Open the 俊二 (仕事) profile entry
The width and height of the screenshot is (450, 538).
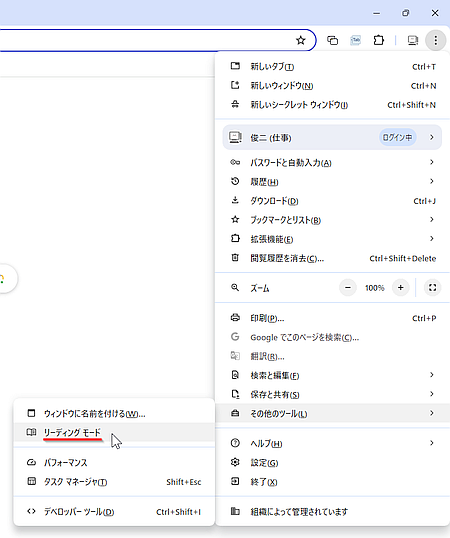coord(332,138)
